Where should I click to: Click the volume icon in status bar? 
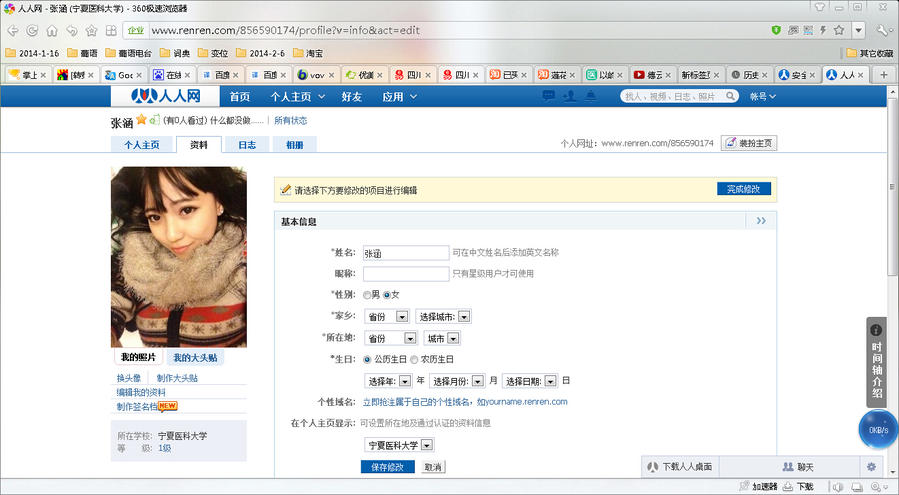click(x=838, y=486)
